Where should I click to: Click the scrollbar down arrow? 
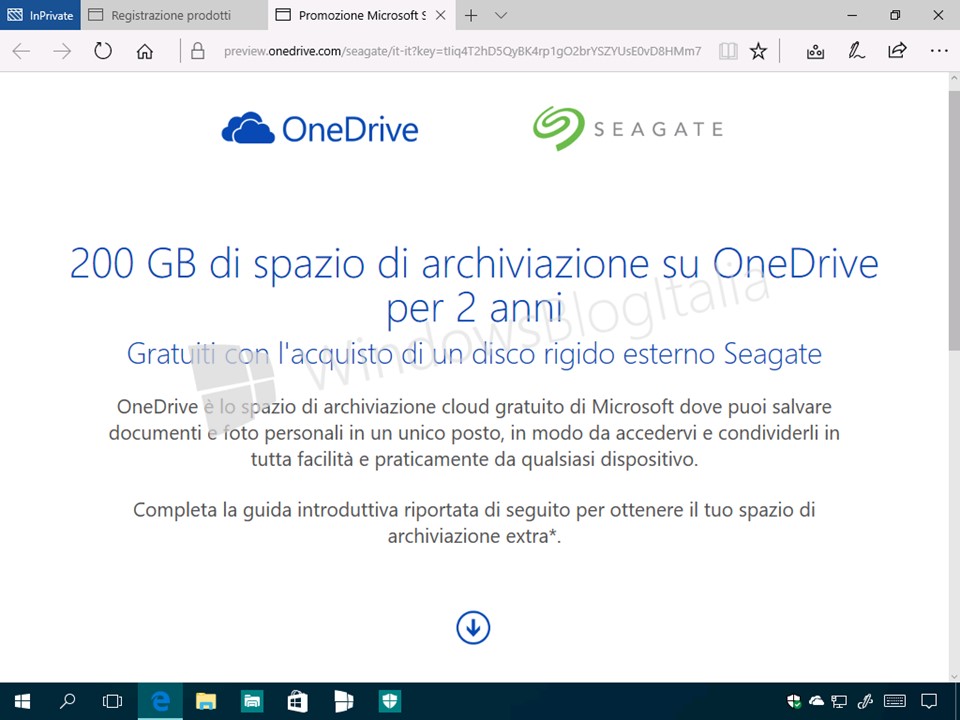(x=954, y=677)
